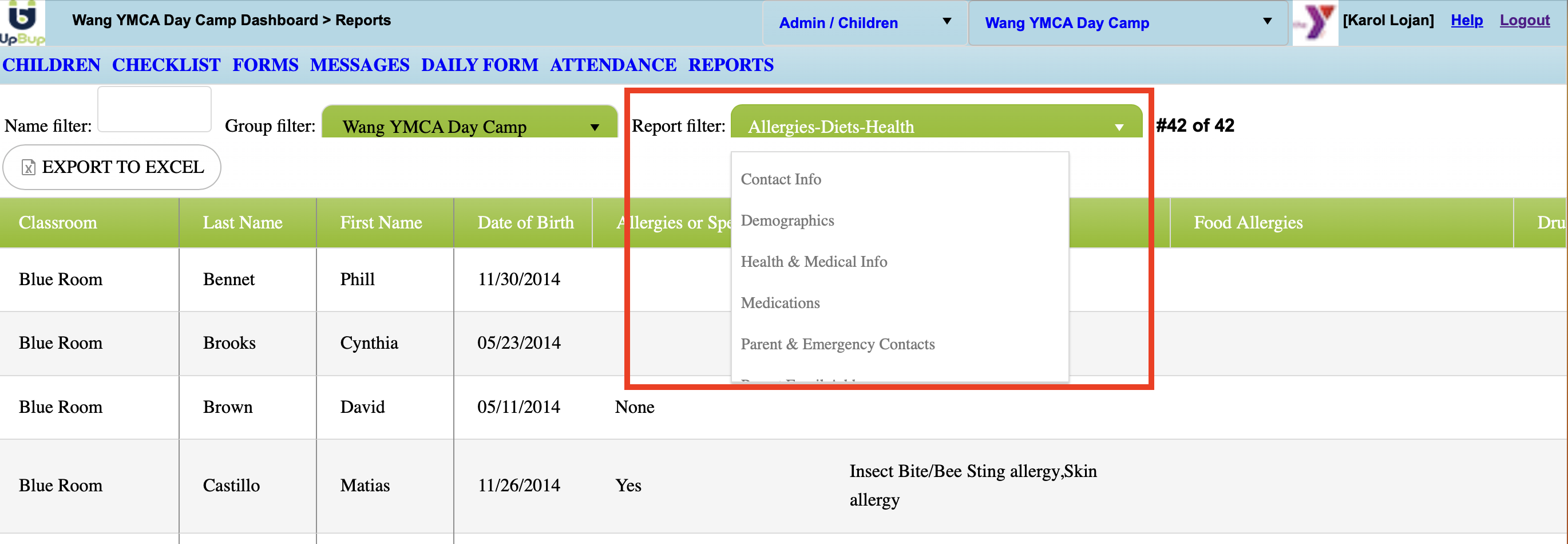The image size is (1568, 544).
Task: Sort by Date of Birth column header
Action: click(x=524, y=222)
